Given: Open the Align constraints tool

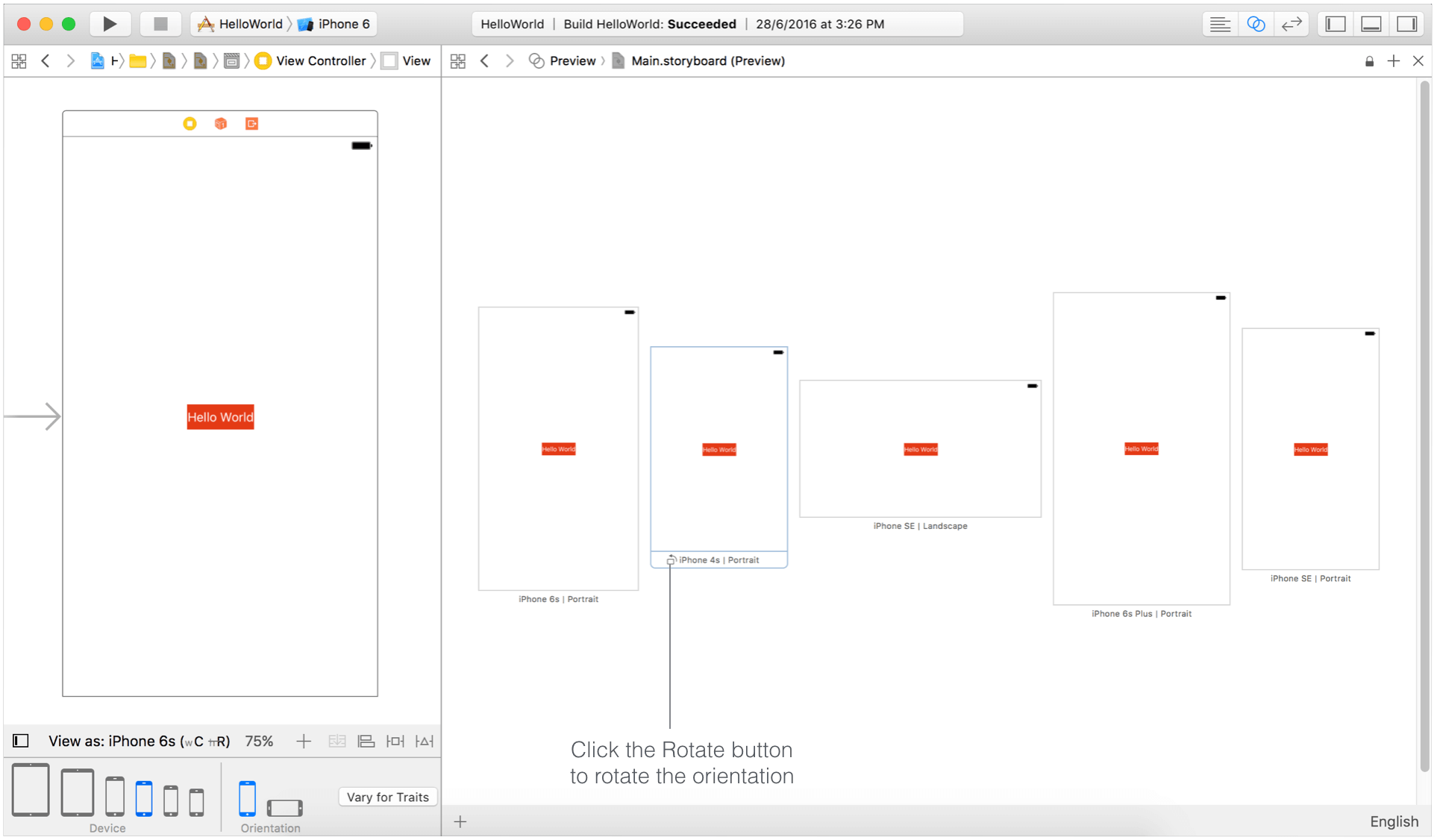Looking at the screenshot, I should [x=366, y=741].
